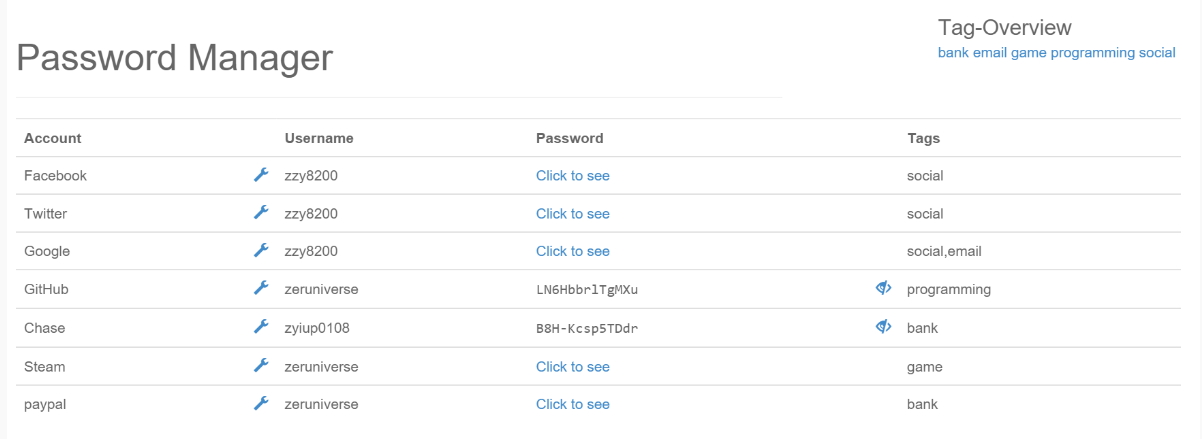Show the Steam password
Image resolution: width=1202 pixels, height=439 pixels.
coord(573,366)
